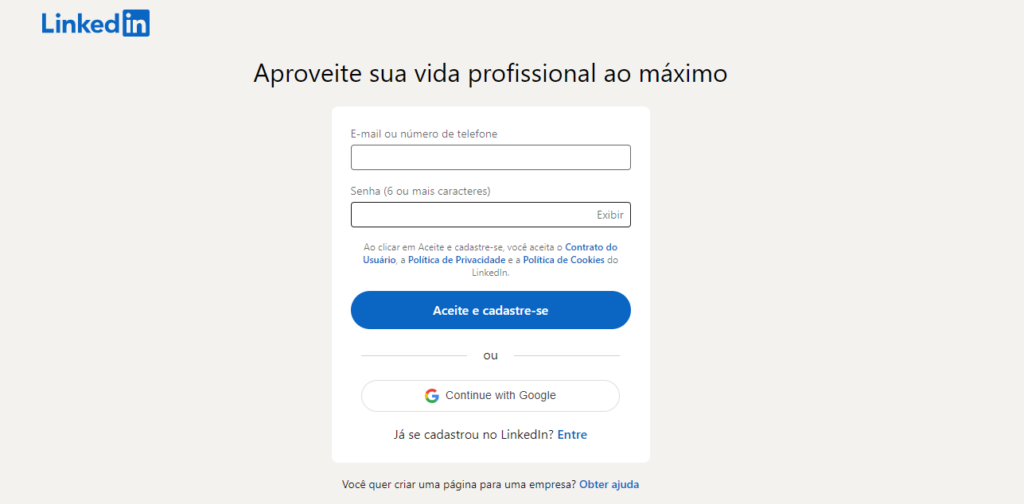
Task: Click the Google "G" icon
Action: tap(432, 395)
